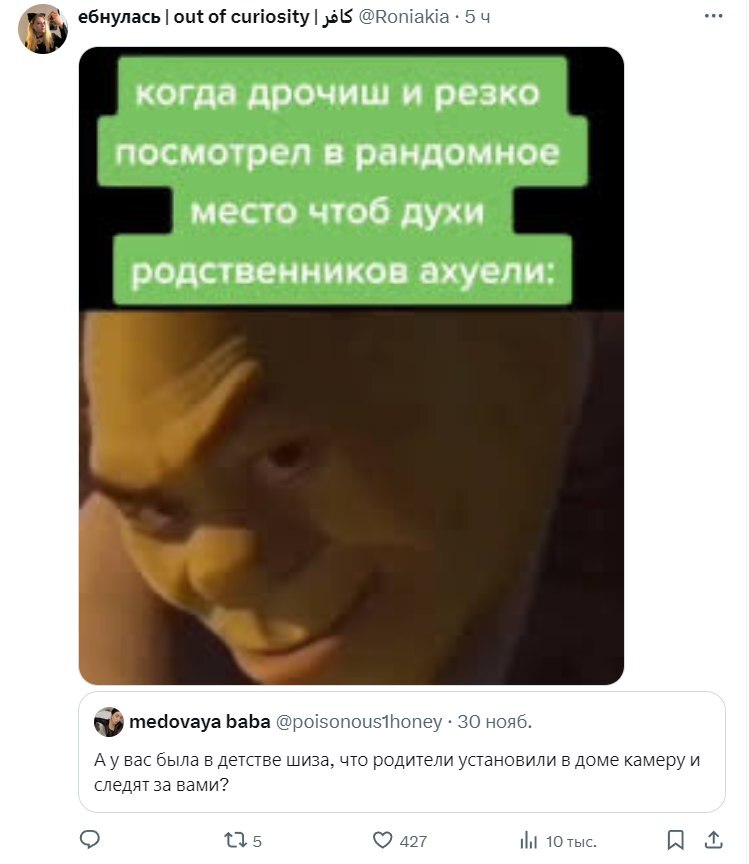Viewport: 749px width, 864px height.
Task: Click the medovaya baba name
Action: coord(200,722)
